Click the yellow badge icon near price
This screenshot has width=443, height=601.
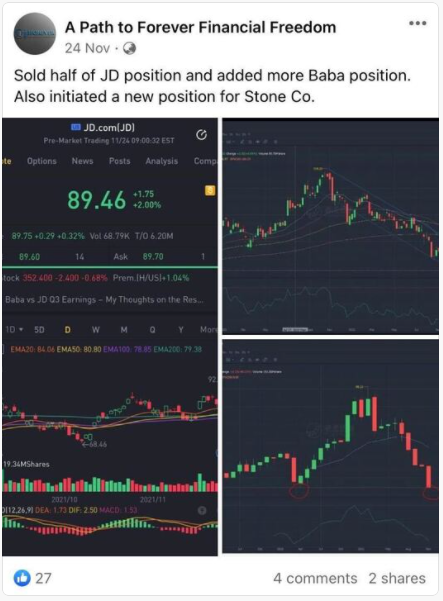click(x=210, y=190)
